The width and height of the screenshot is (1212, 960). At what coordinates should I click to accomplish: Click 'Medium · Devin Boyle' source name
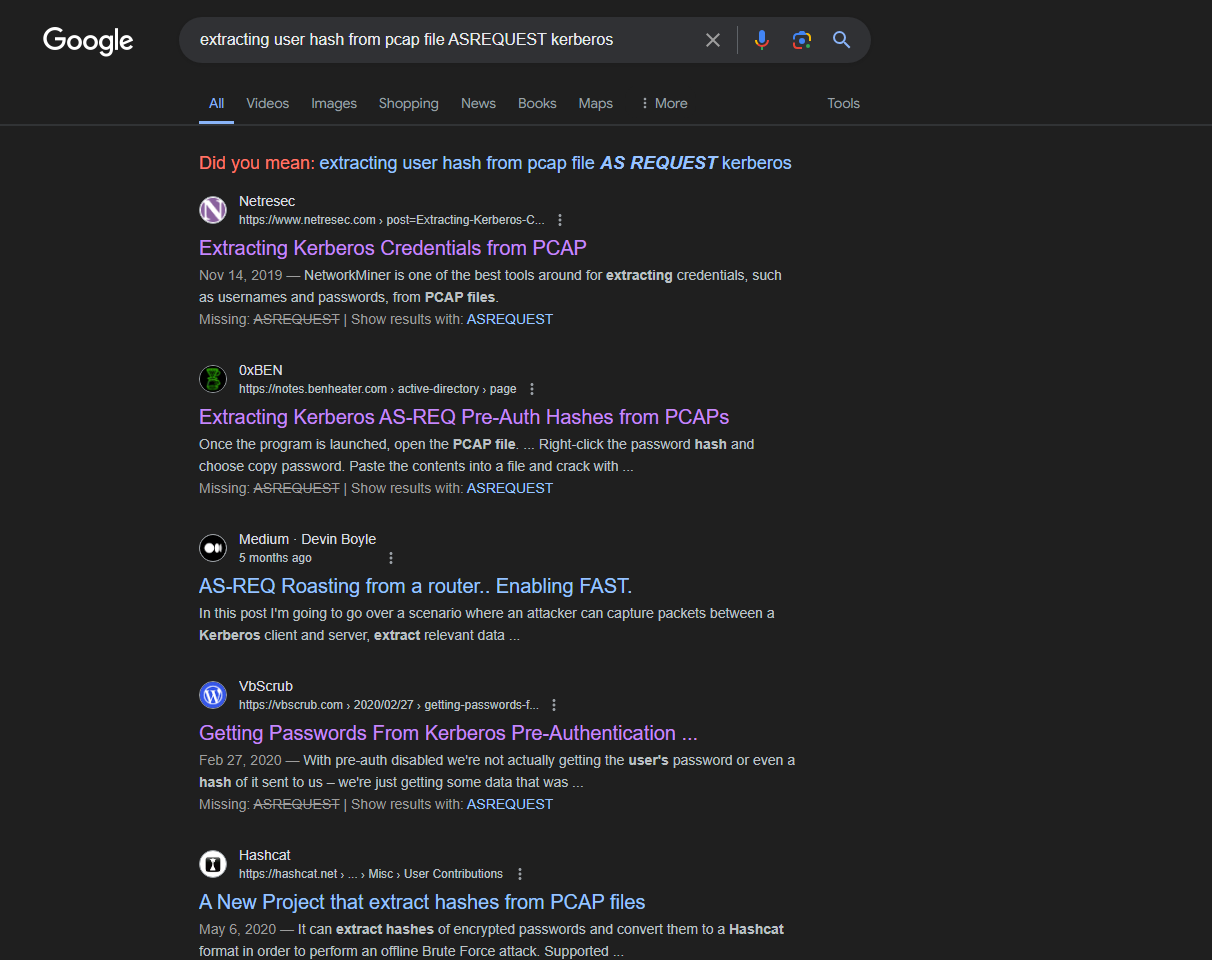click(307, 539)
